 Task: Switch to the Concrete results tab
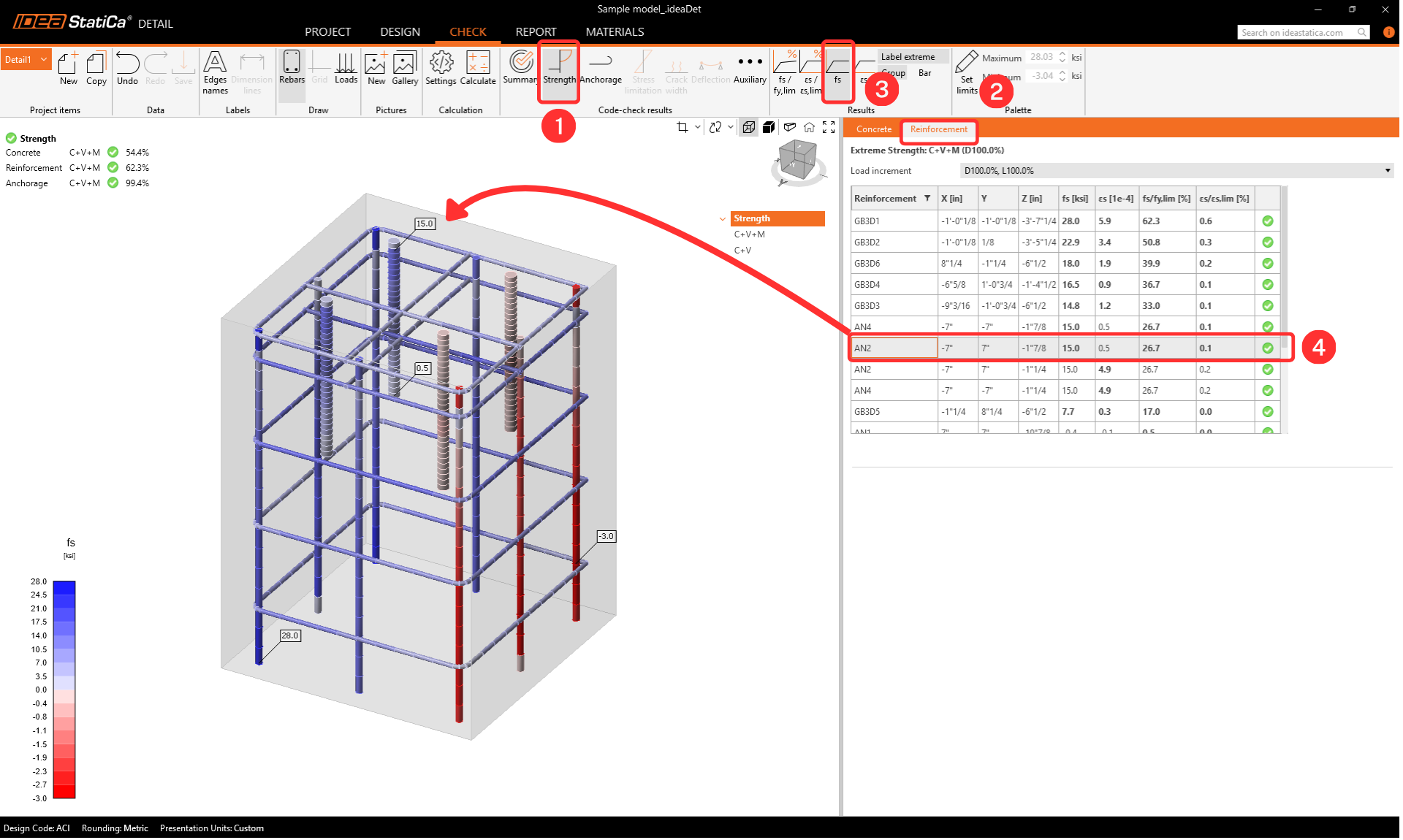click(x=874, y=129)
